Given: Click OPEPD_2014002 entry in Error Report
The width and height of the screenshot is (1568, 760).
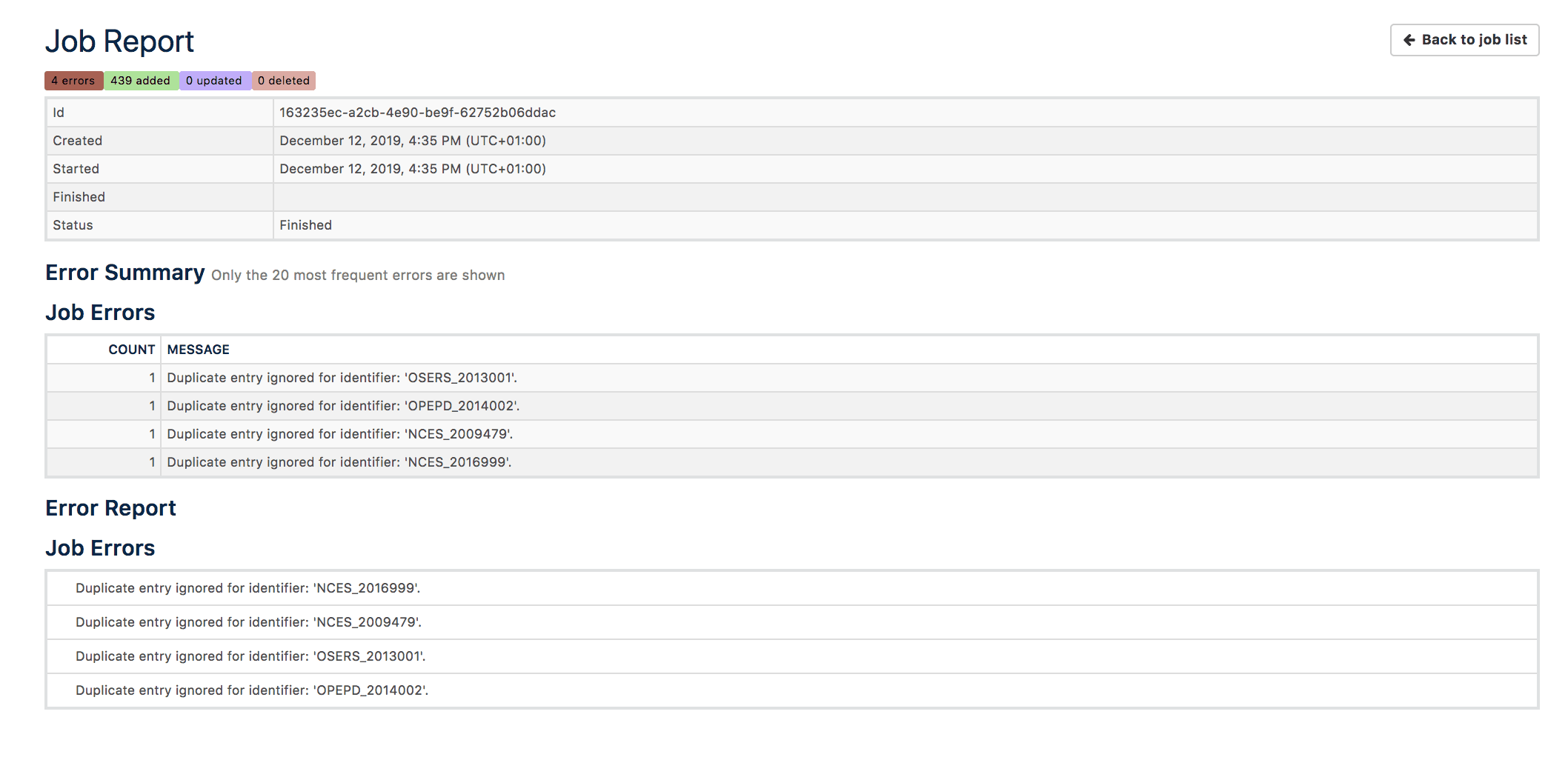Looking at the screenshot, I should pos(252,690).
